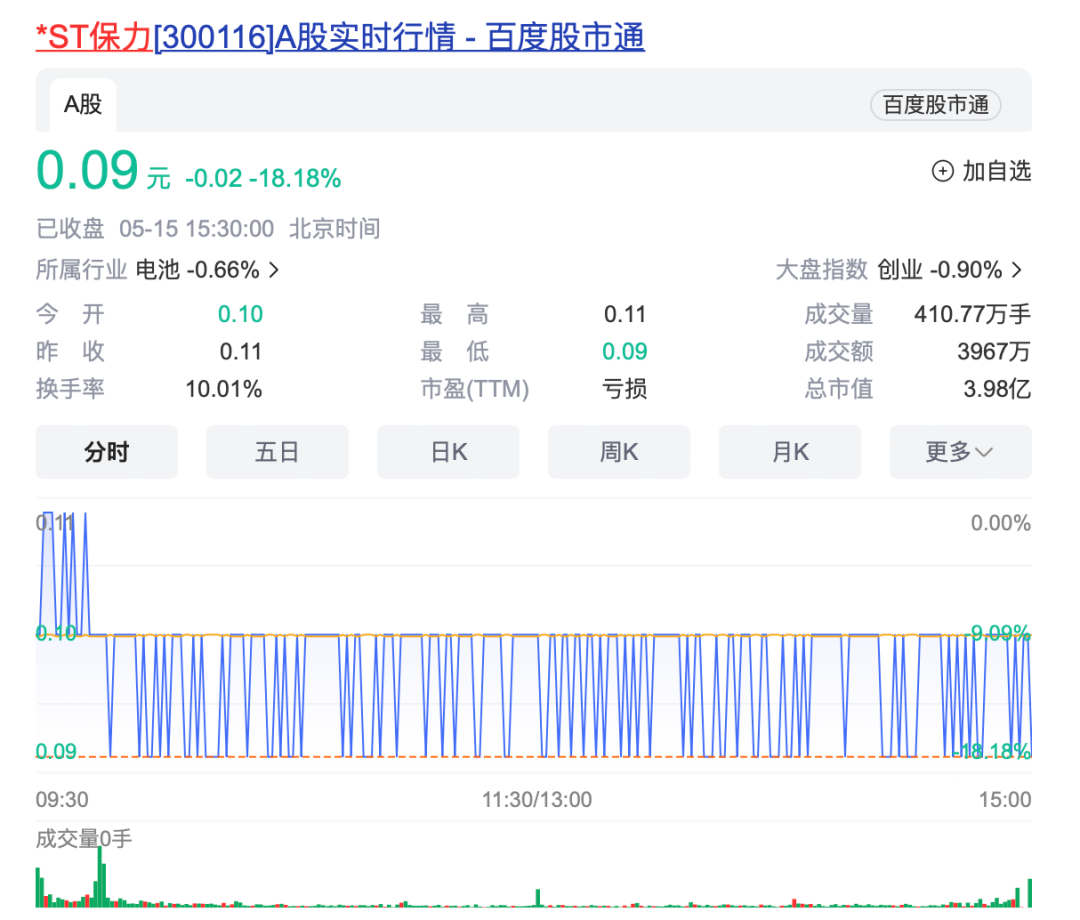Switch to the 日K chart tab
This screenshot has width=1080, height=920.
point(448,452)
